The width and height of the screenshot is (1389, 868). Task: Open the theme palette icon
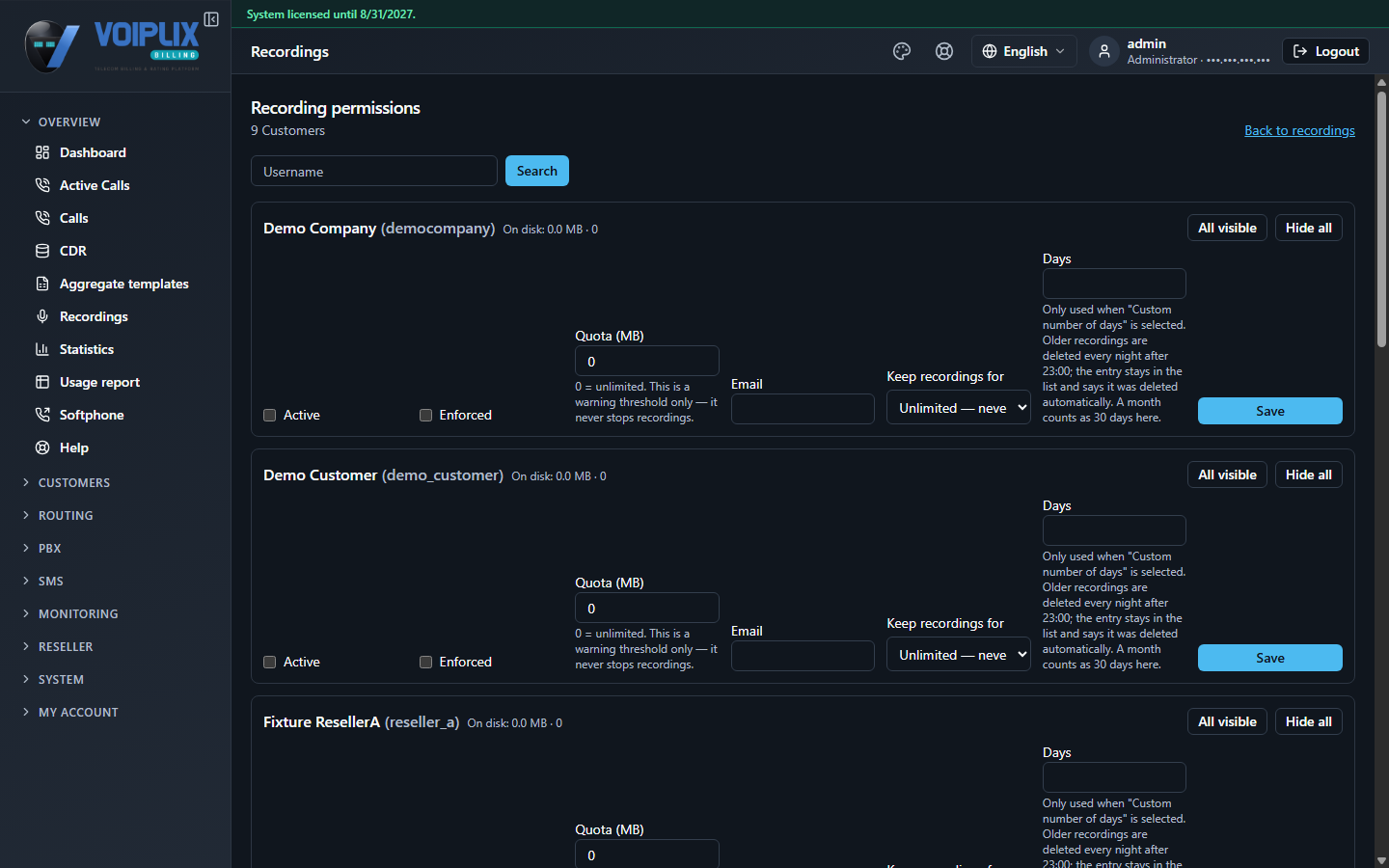pyautogui.click(x=902, y=51)
